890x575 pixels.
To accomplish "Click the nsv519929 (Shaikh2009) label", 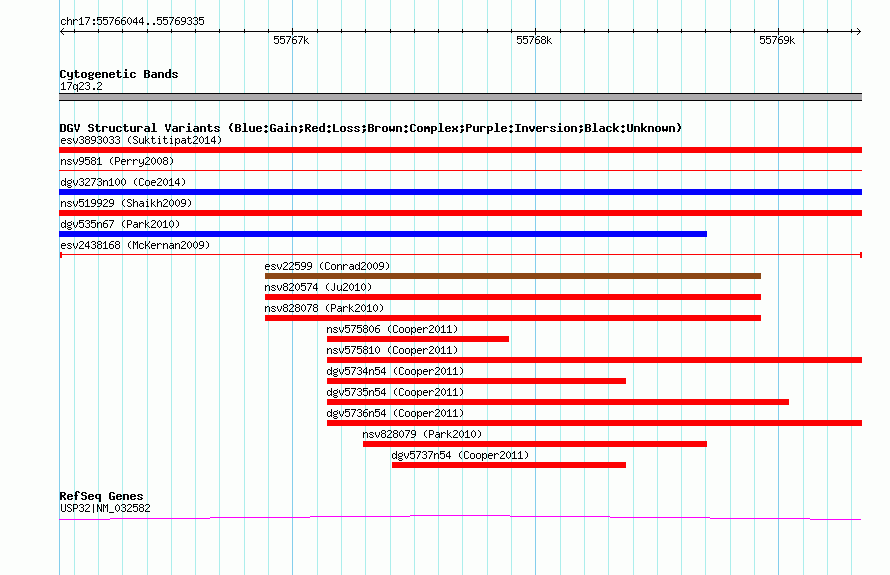I will (126, 203).
